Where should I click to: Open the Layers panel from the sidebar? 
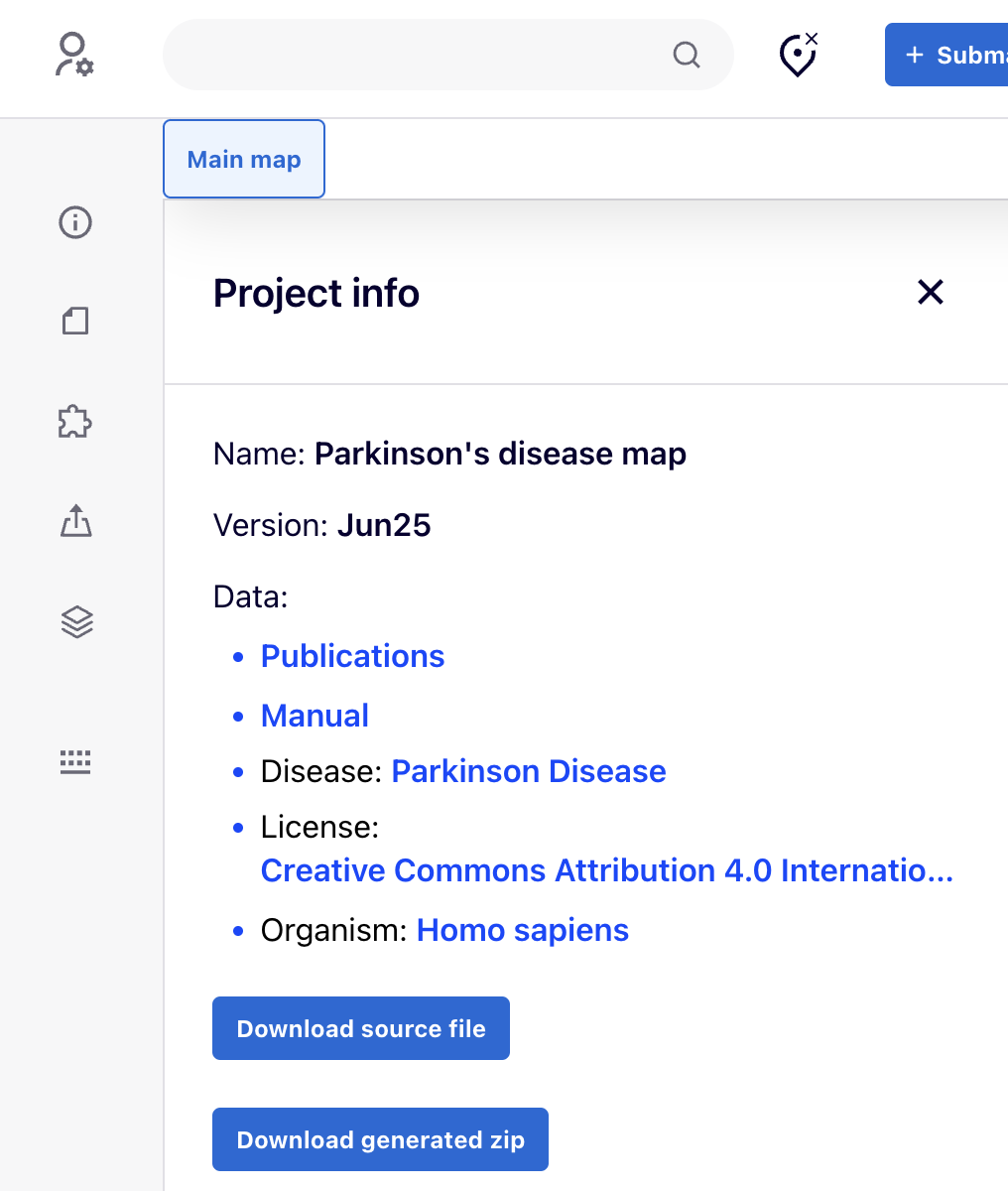coord(74,621)
